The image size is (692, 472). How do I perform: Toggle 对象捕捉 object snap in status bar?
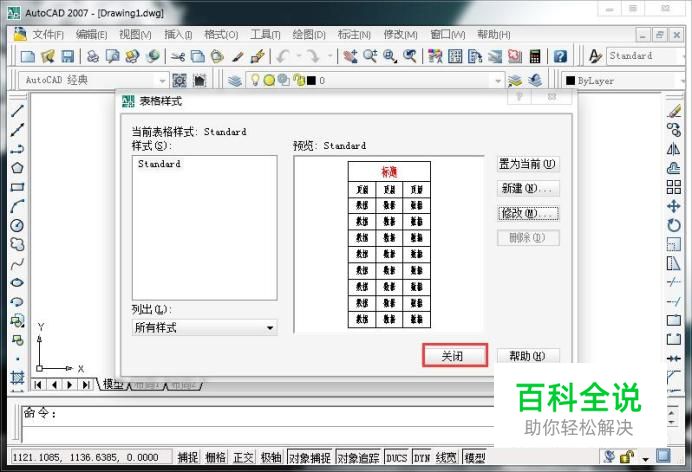click(309, 457)
